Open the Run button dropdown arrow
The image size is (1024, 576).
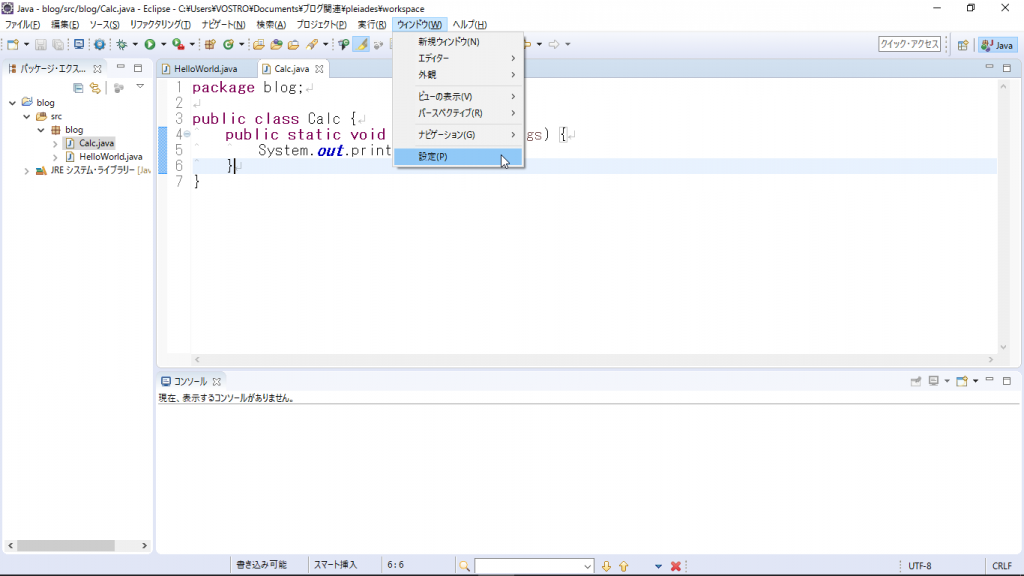point(162,44)
